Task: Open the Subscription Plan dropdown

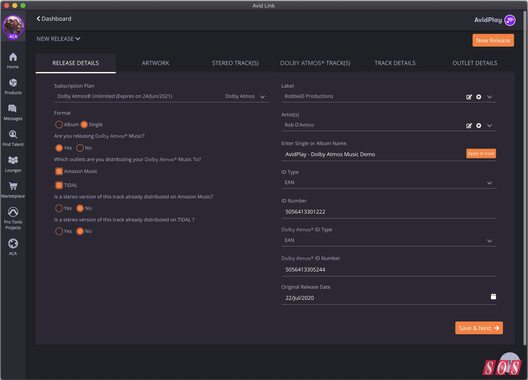Action: point(161,96)
